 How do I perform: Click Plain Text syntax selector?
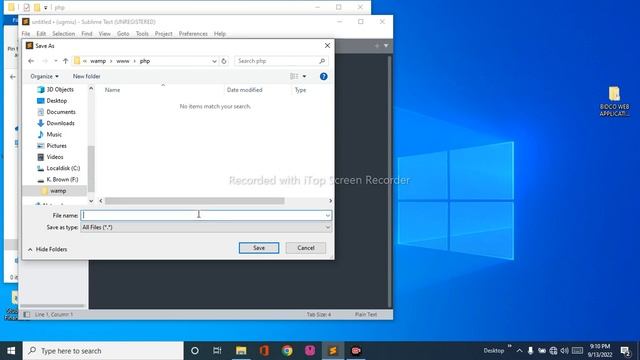click(x=366, y=314)
